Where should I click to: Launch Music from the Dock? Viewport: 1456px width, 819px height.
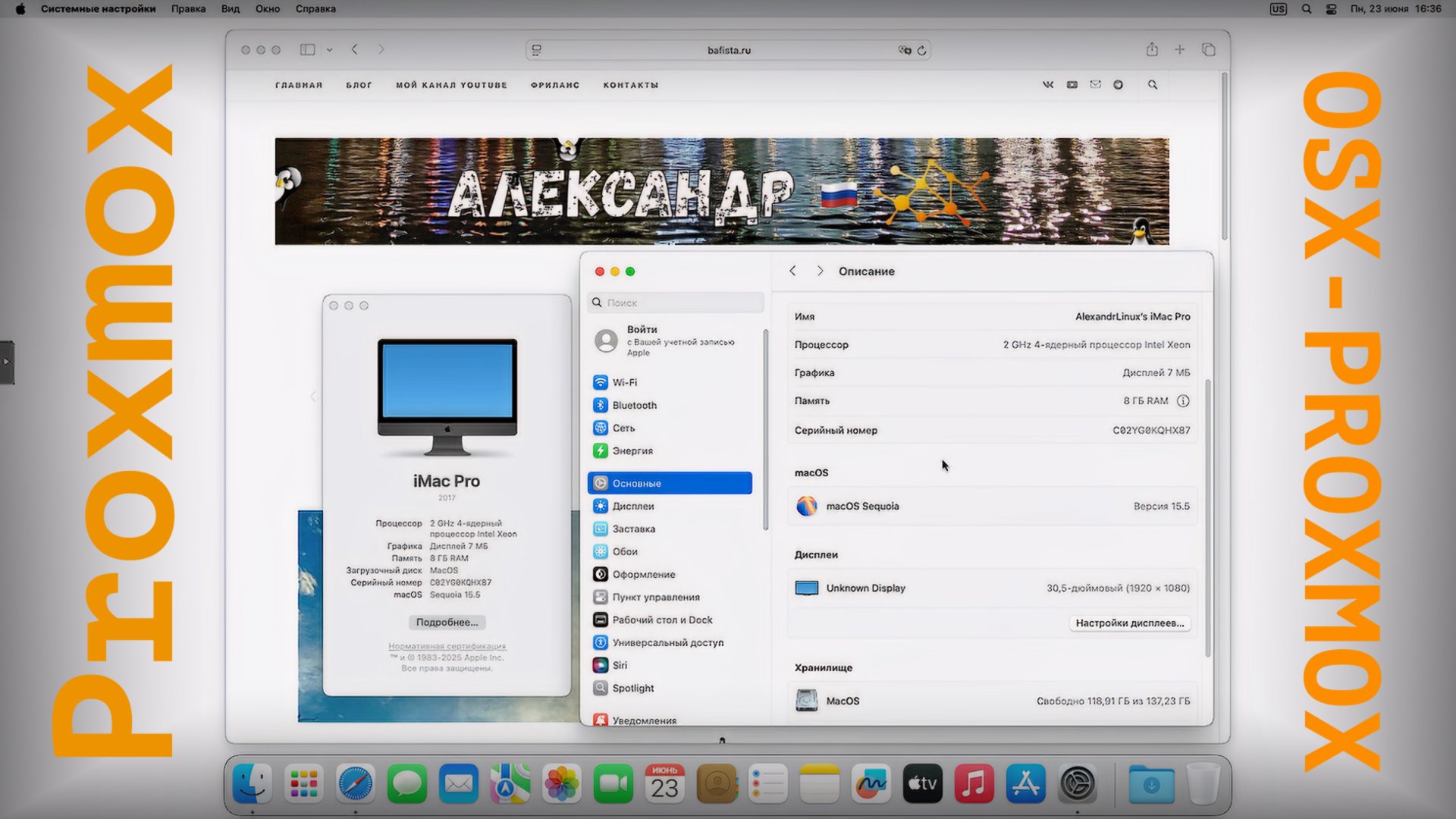974,783
